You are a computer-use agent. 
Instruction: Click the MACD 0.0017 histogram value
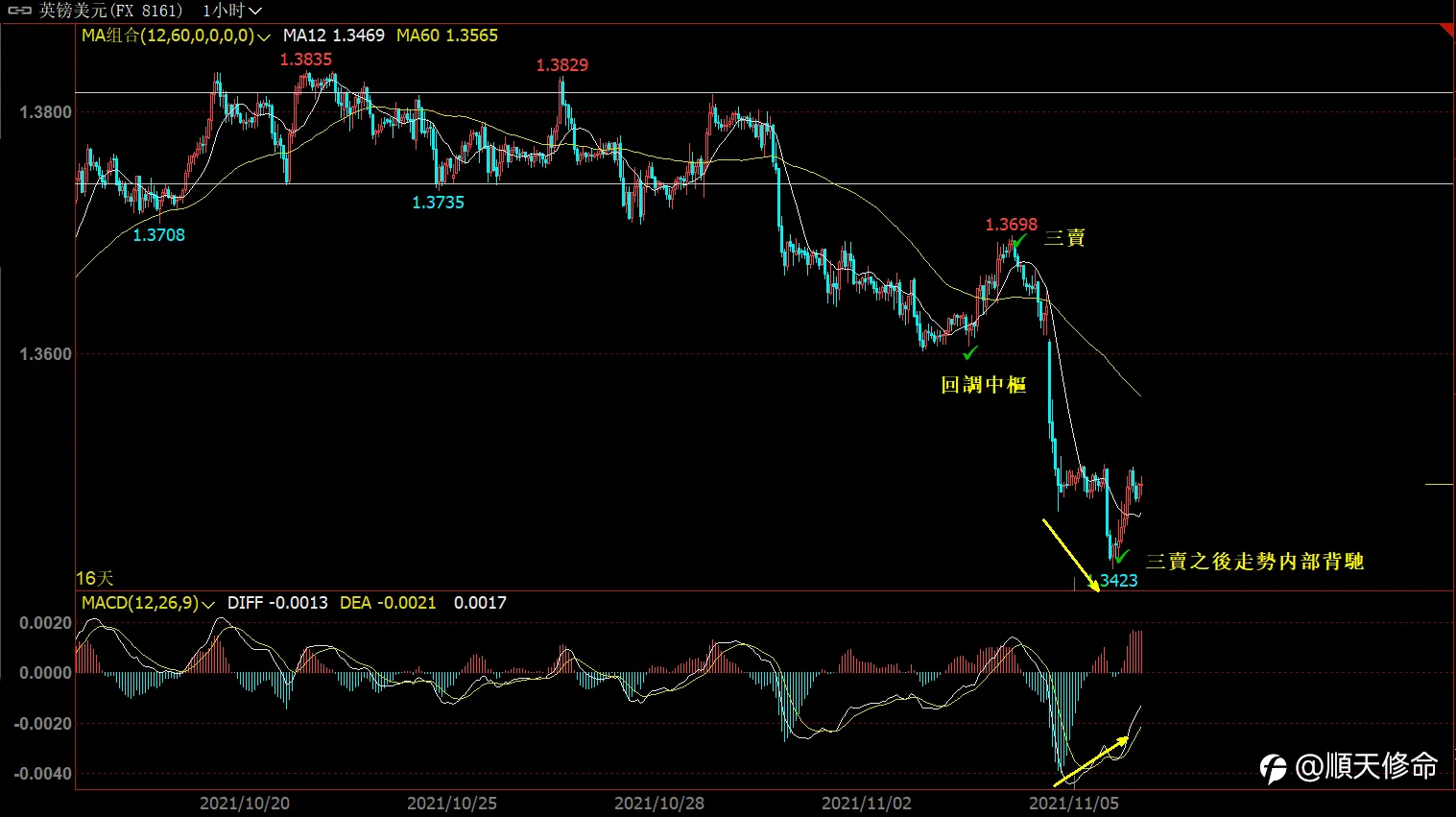480,603
